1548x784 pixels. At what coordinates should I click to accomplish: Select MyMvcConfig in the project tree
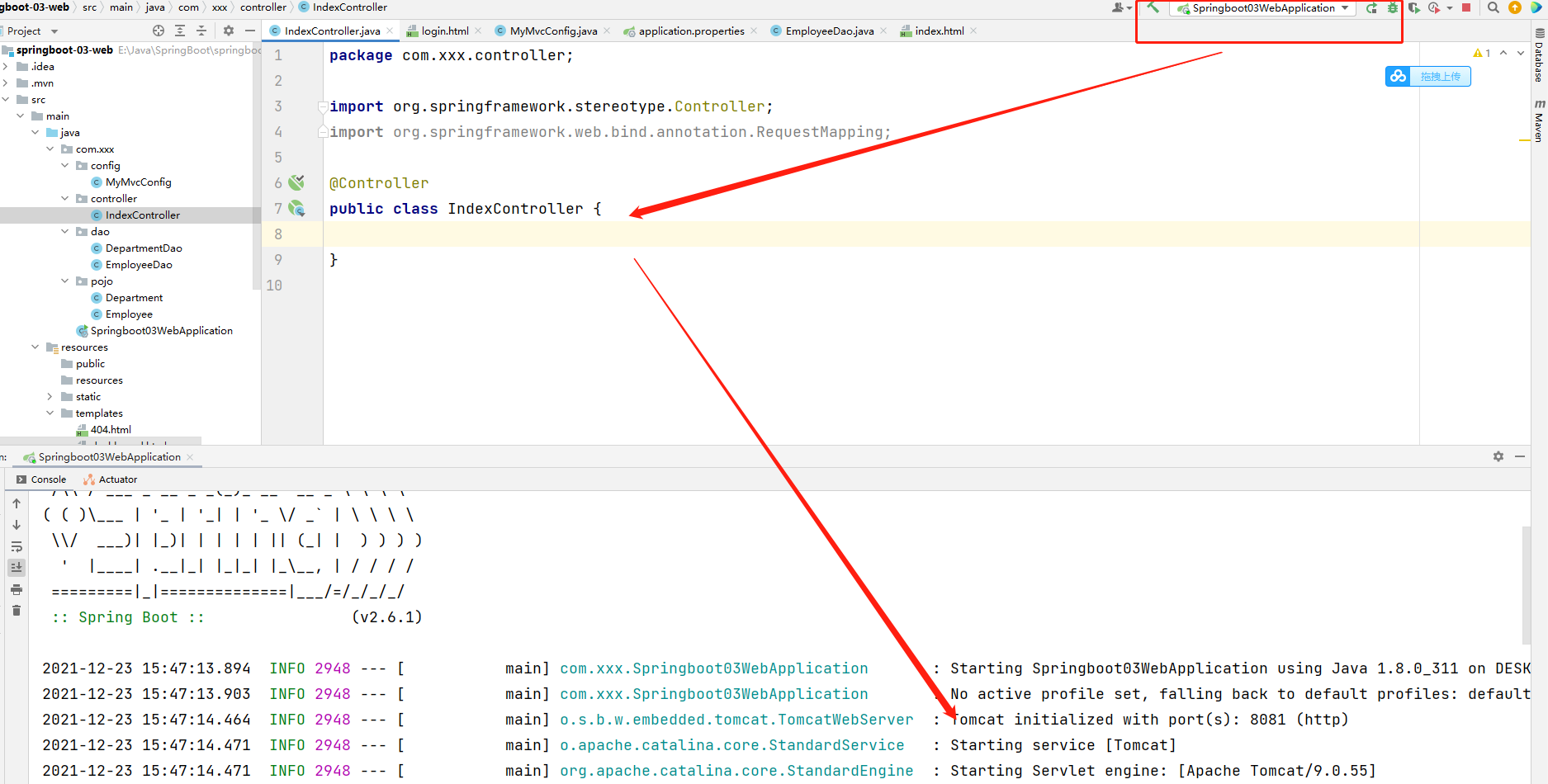(130, 182)
